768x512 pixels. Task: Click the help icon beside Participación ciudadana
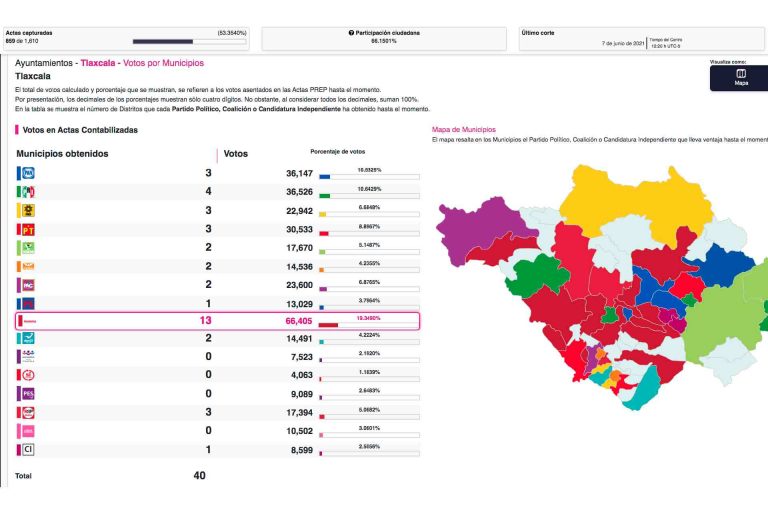pos(351,33)
